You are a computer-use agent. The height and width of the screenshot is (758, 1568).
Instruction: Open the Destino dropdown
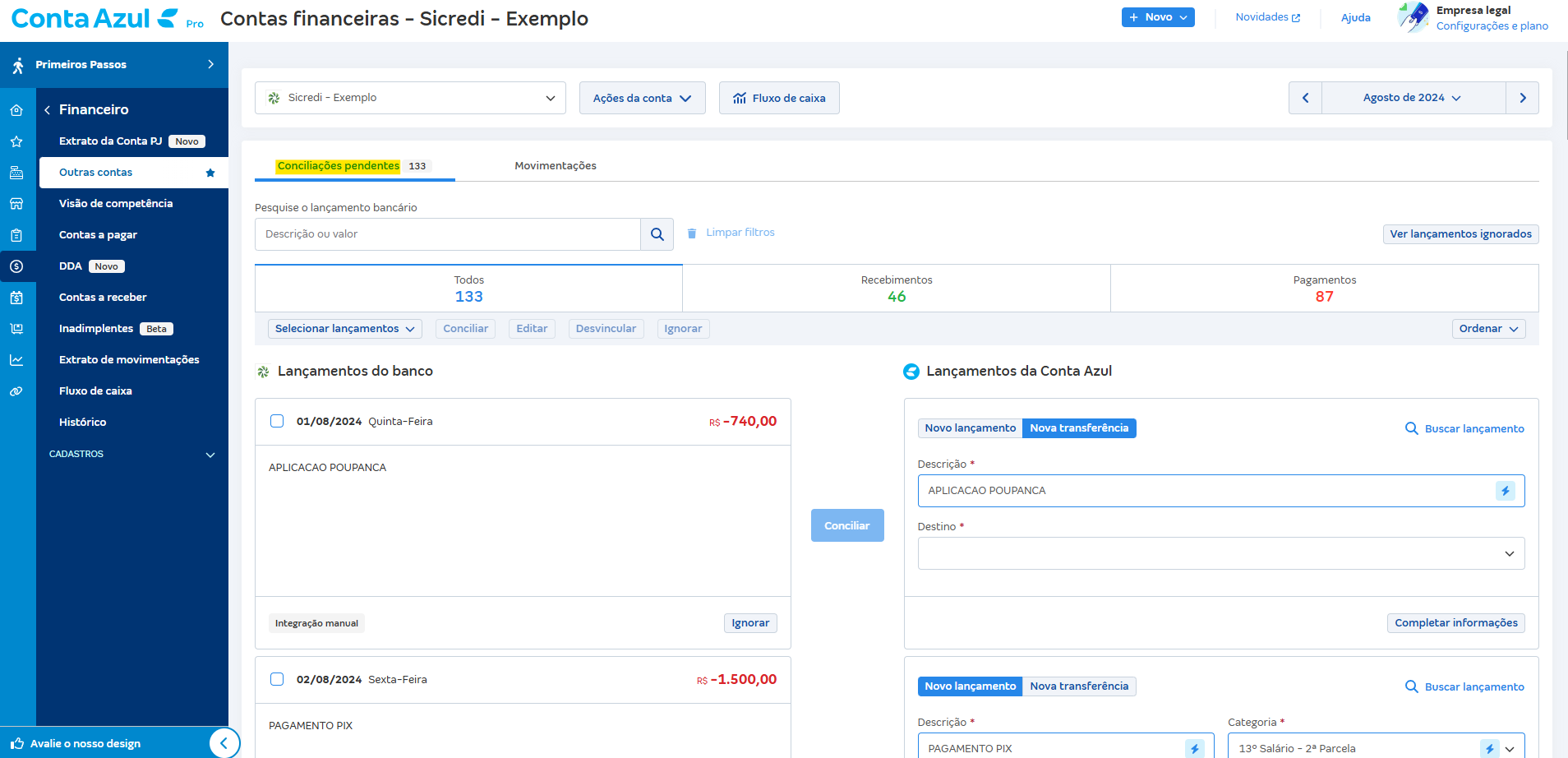pos(1220,553)
